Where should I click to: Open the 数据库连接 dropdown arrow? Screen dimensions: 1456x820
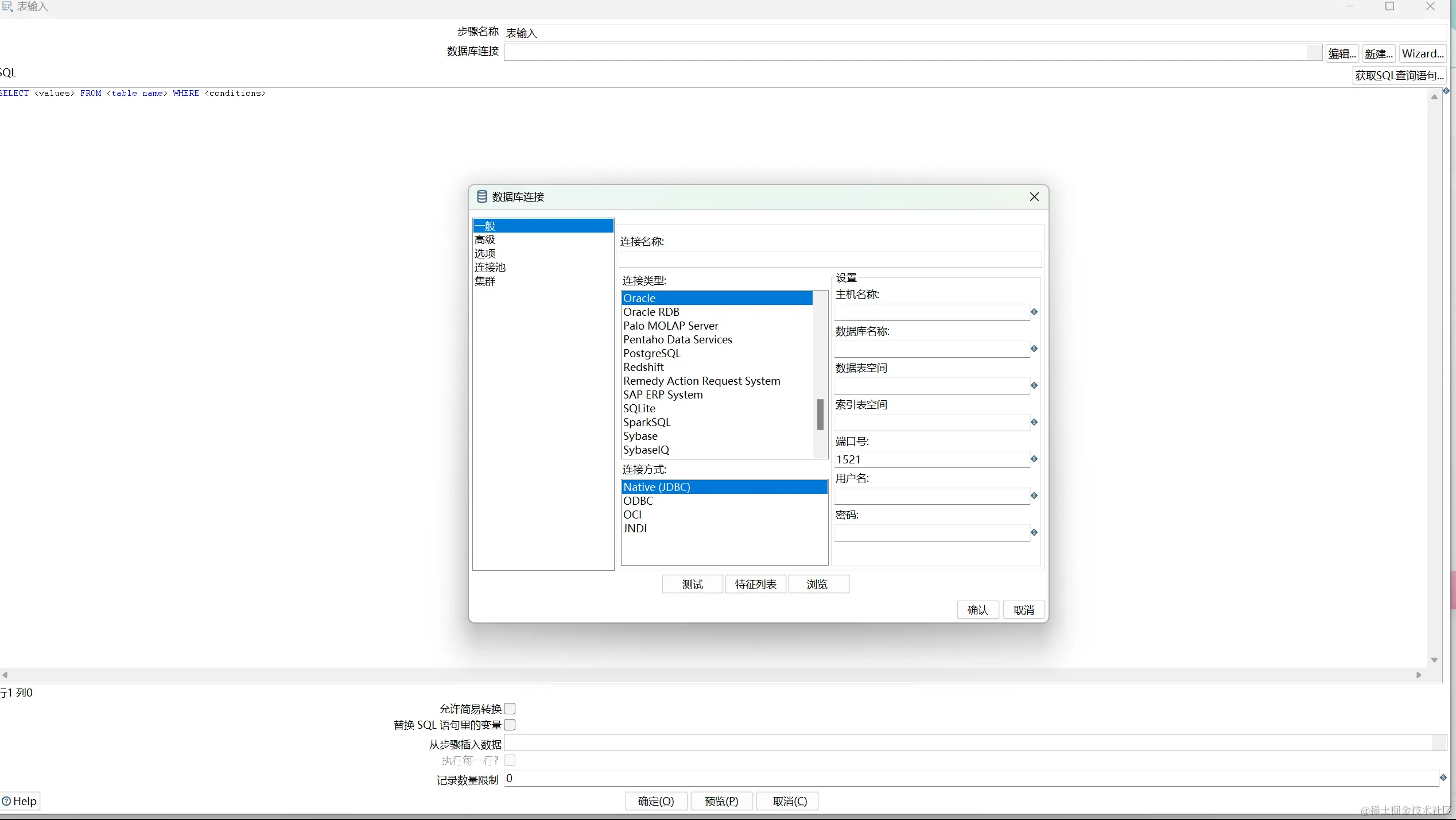[x=1314, y=52]
